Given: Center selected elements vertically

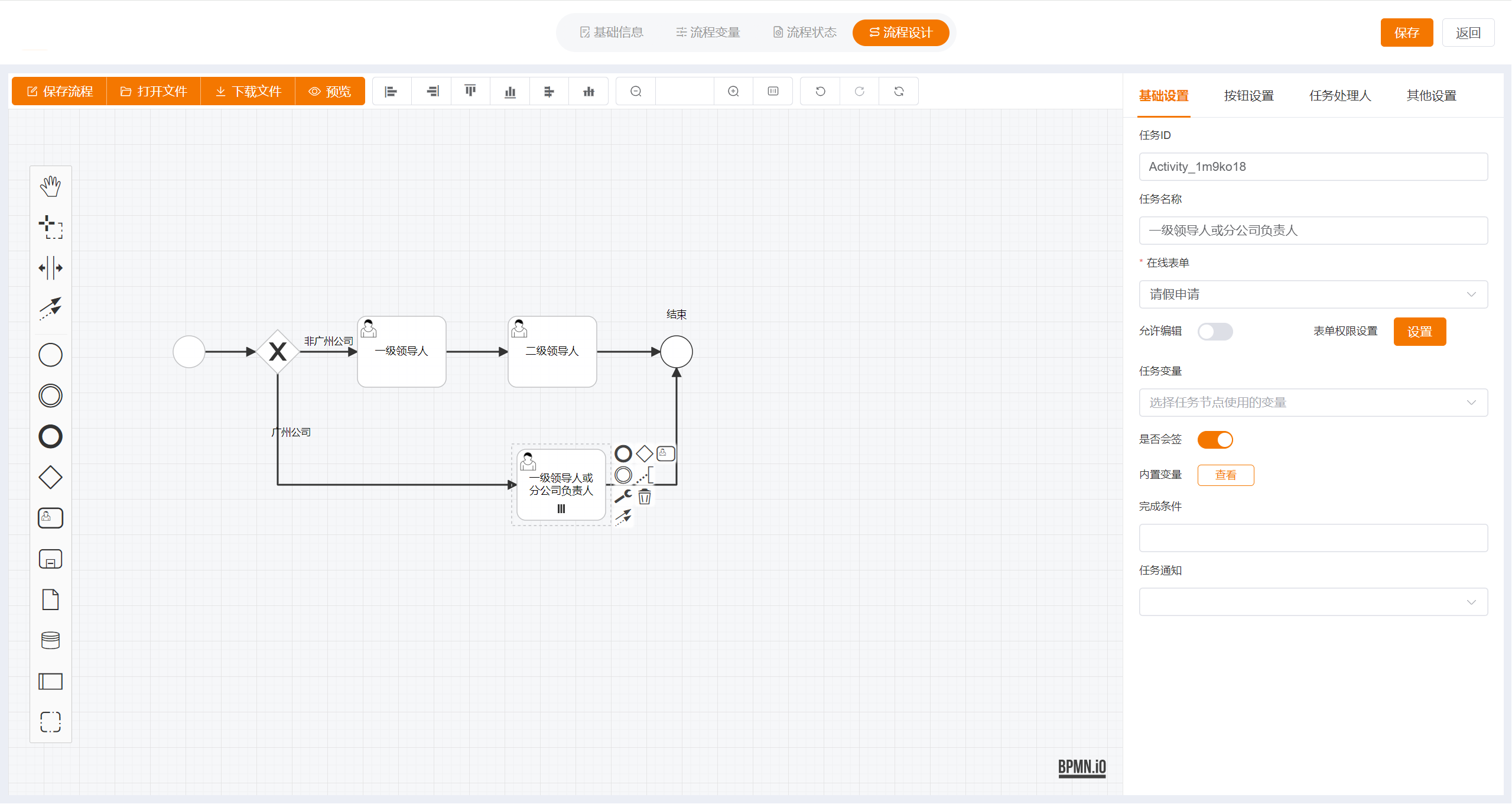Looking at the screenshot, I should coord(588,91).
